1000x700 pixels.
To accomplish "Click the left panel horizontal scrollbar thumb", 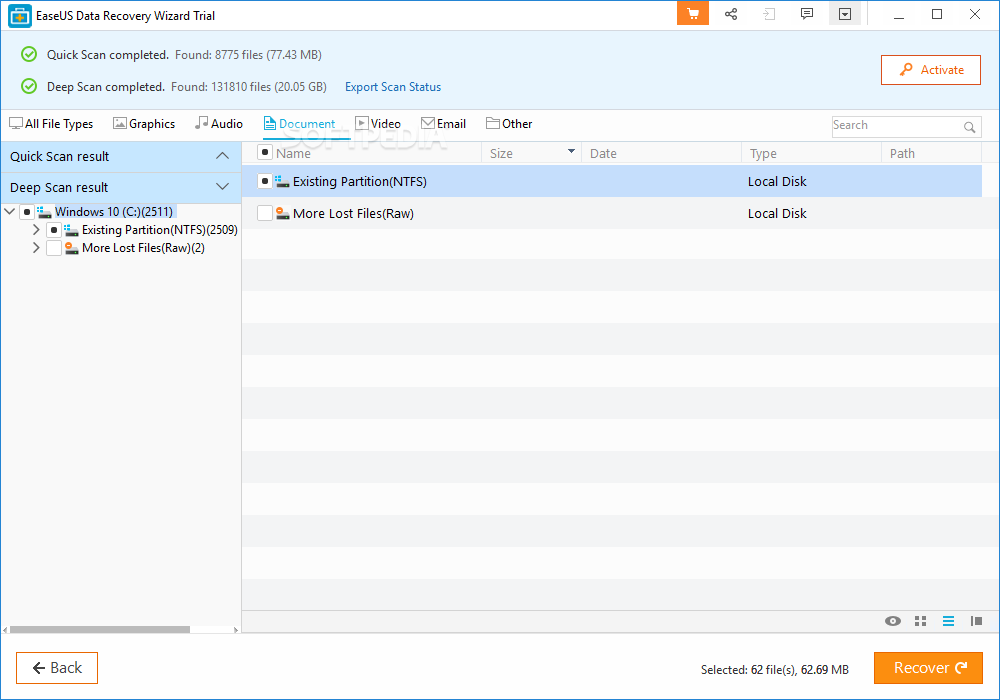I will [99, 629].
